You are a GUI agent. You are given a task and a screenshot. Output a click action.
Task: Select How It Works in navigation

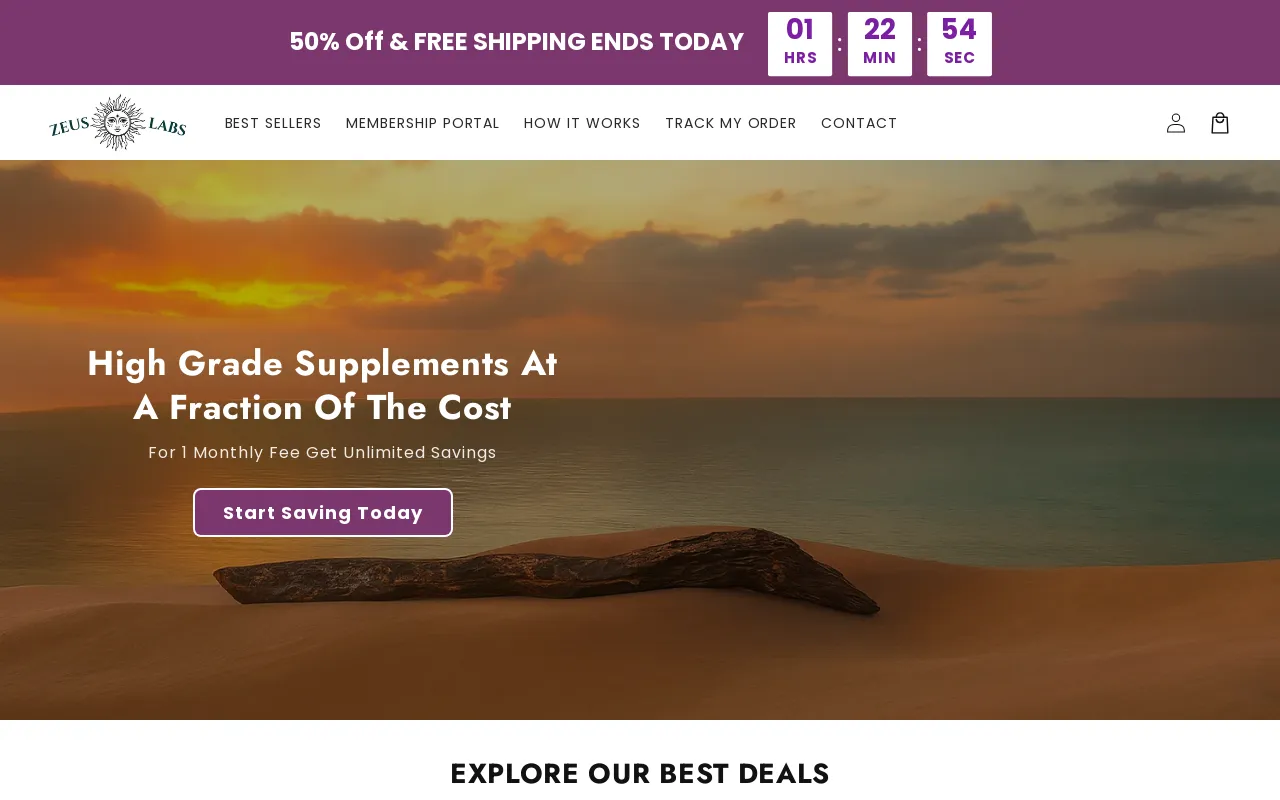(582, 123)
